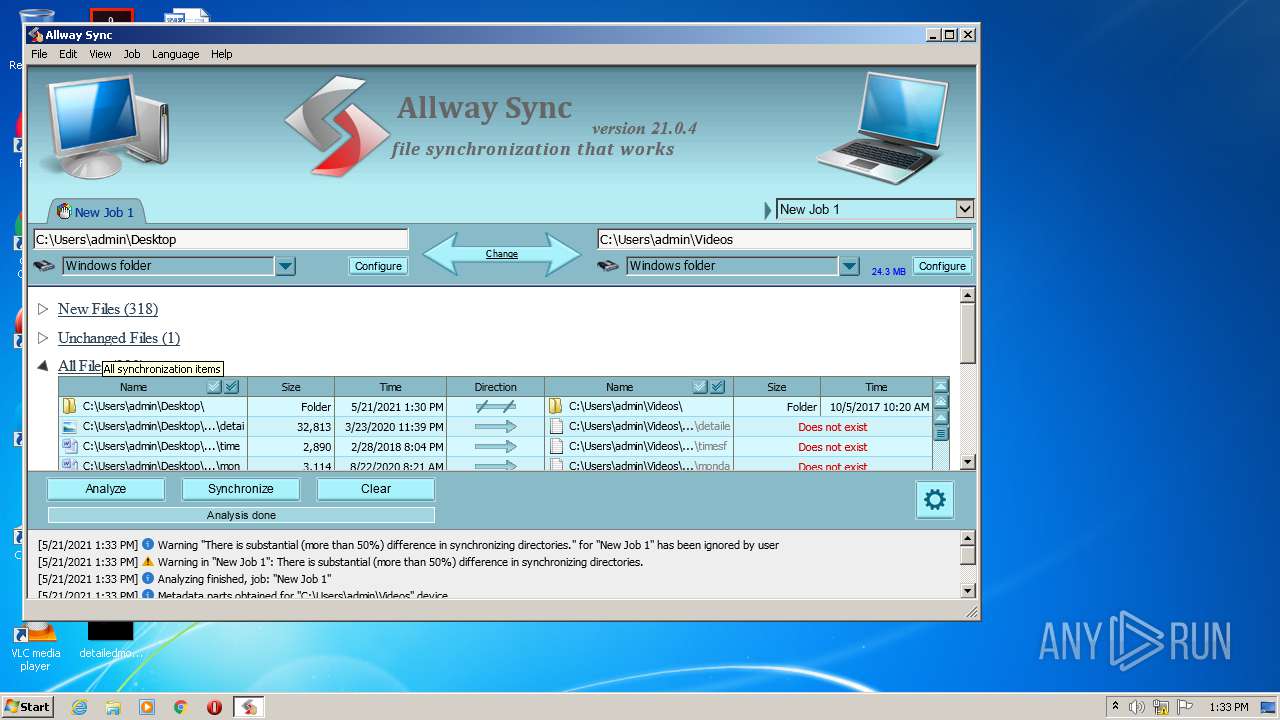Toggle left Name column first checkmark
1280x720 pixels.
tap(214, 387)
